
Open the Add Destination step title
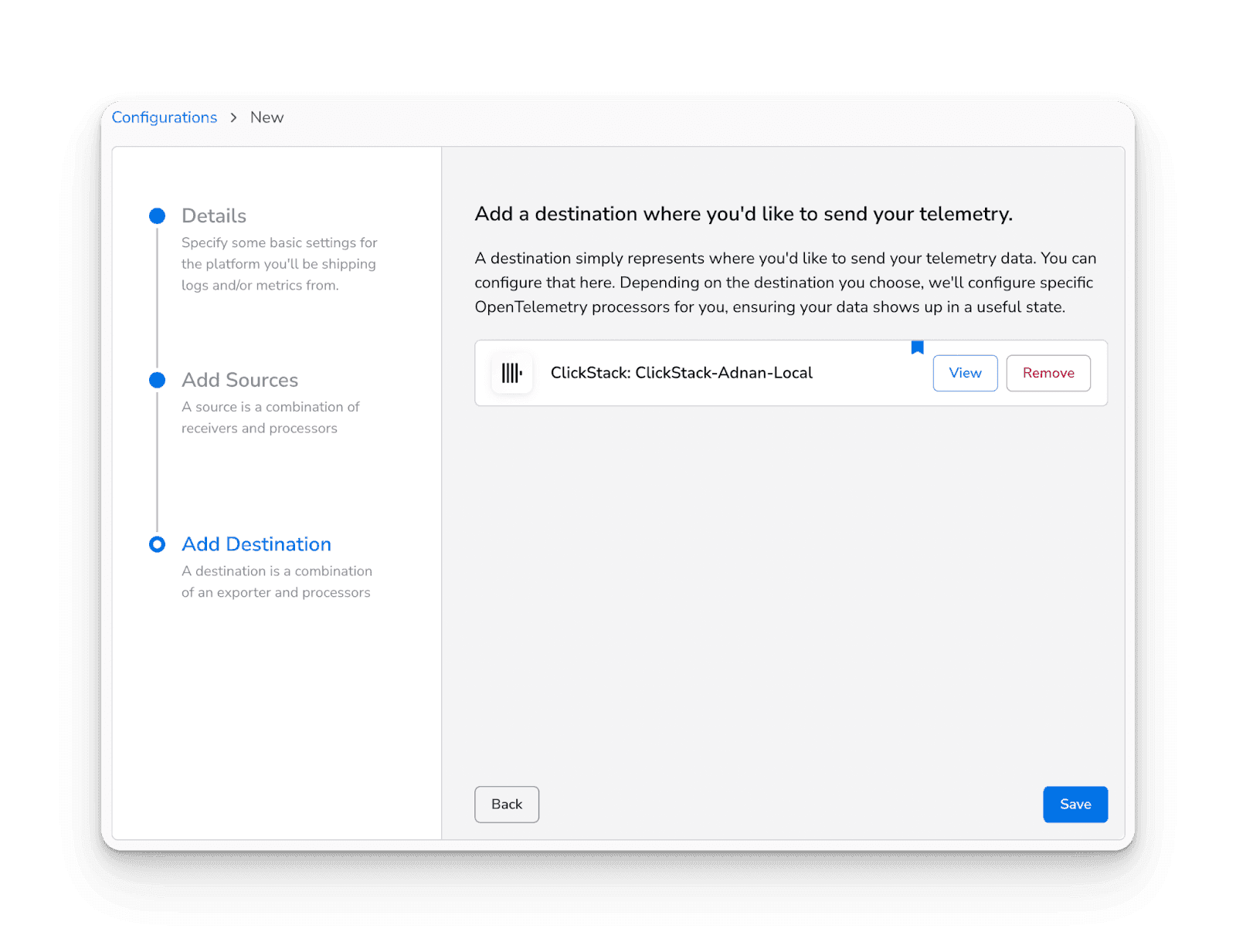click(x=256, y=544)
